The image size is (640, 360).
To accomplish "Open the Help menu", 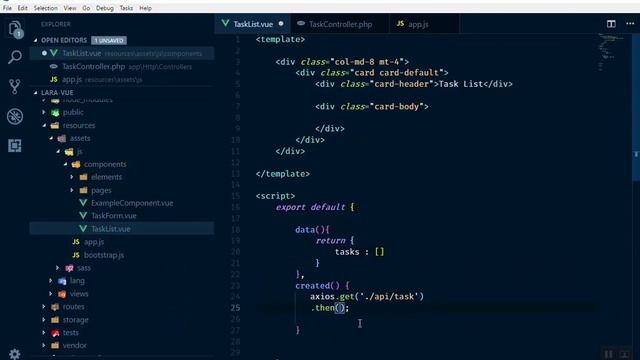I will tap(145, 8).
